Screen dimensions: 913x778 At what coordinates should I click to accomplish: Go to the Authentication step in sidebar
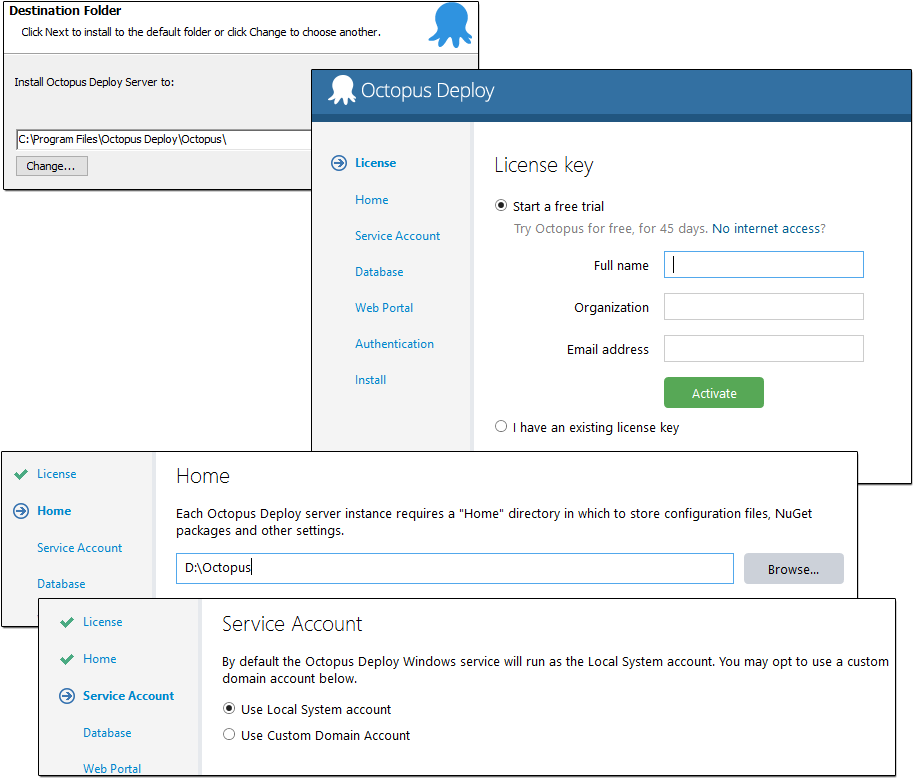(394, 344)
